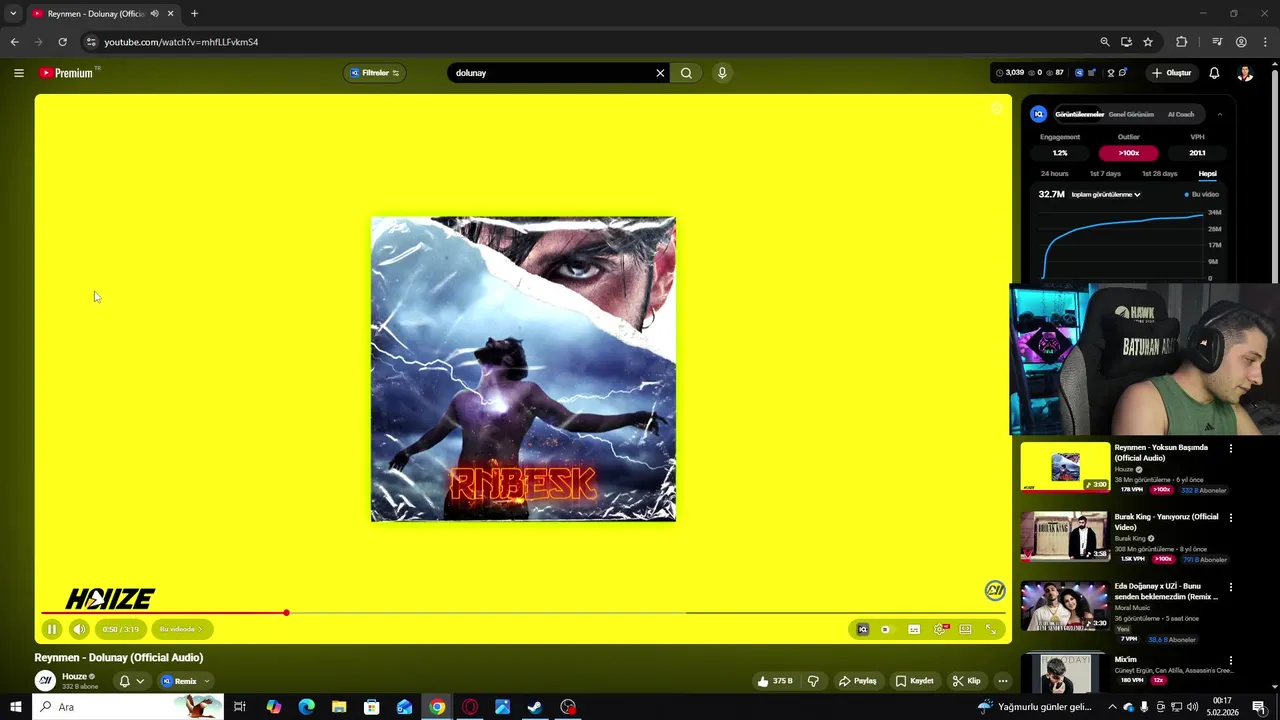The image size is (1280, 720).
Task: Click the Remix button
Action: pyautogui.click(x=179, y=681)
